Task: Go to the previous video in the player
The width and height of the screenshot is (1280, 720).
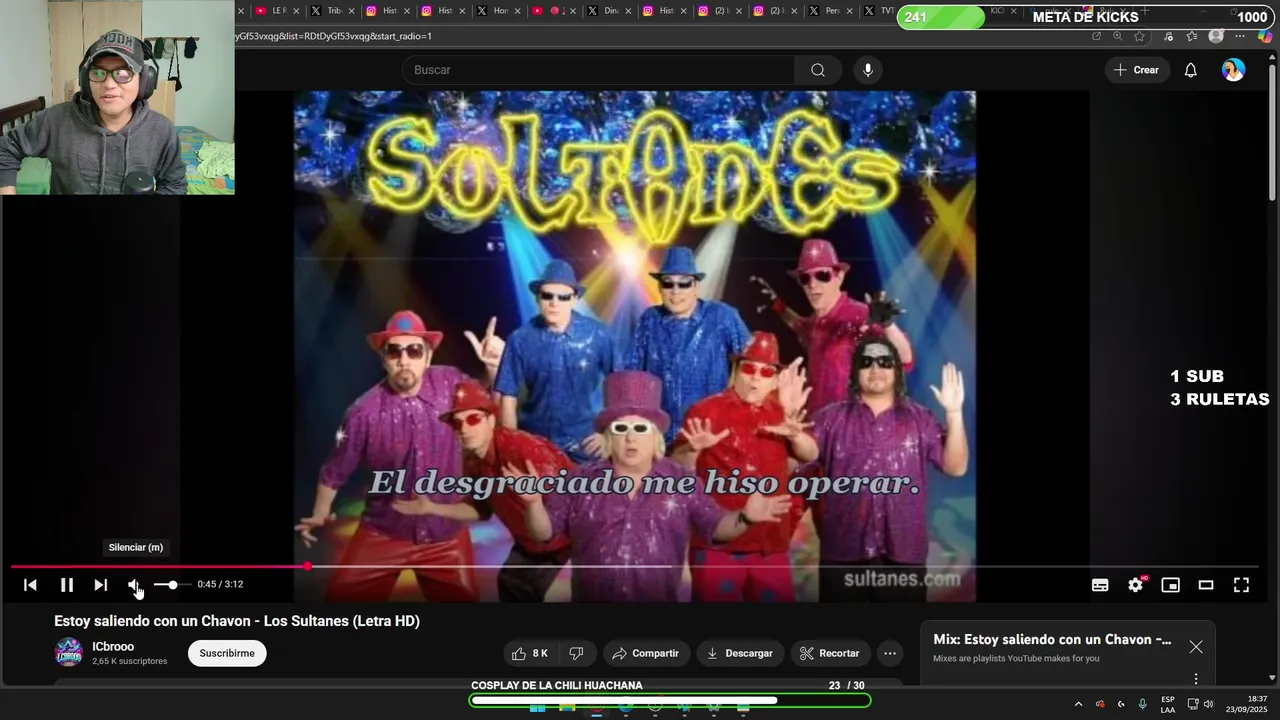Action: 30,585
